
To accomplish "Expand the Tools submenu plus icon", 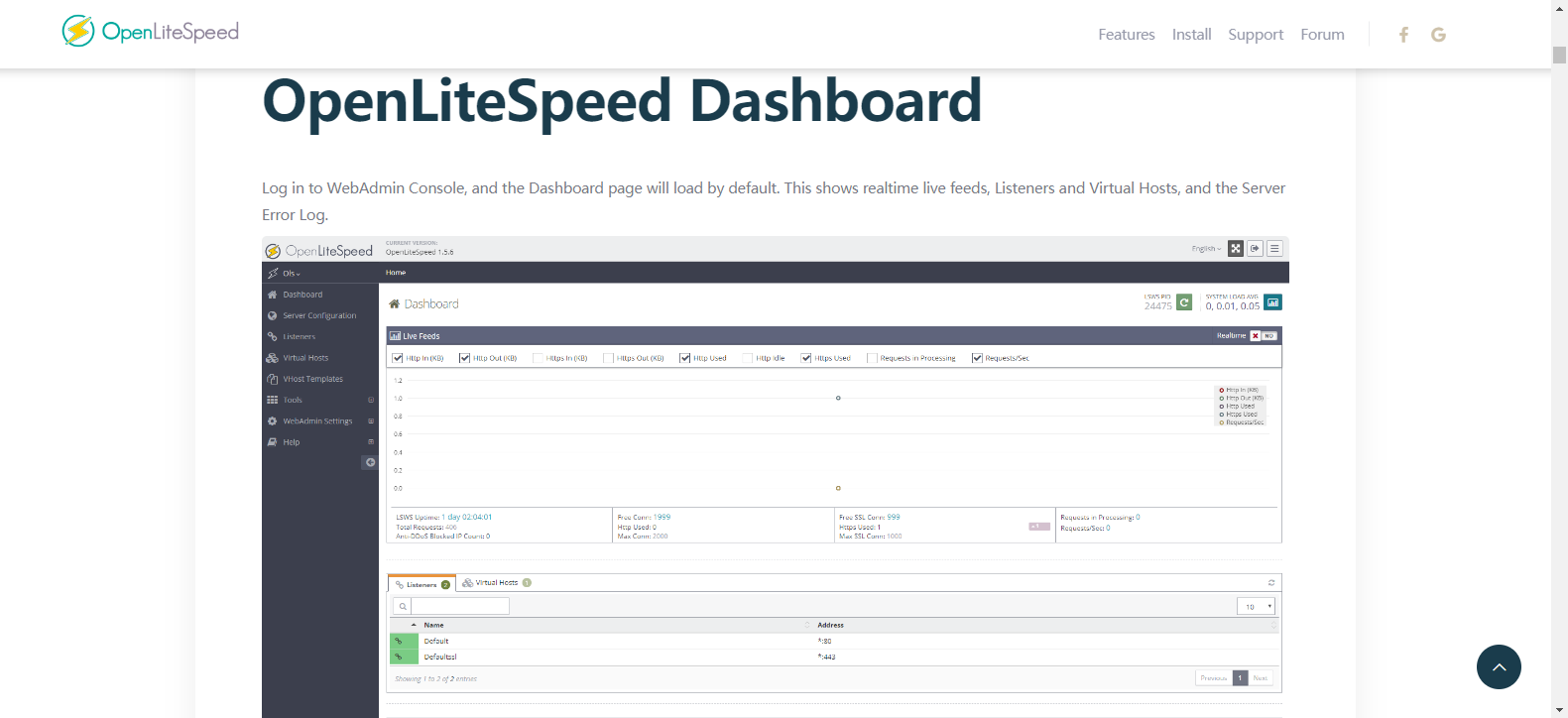I will point(371,400).
